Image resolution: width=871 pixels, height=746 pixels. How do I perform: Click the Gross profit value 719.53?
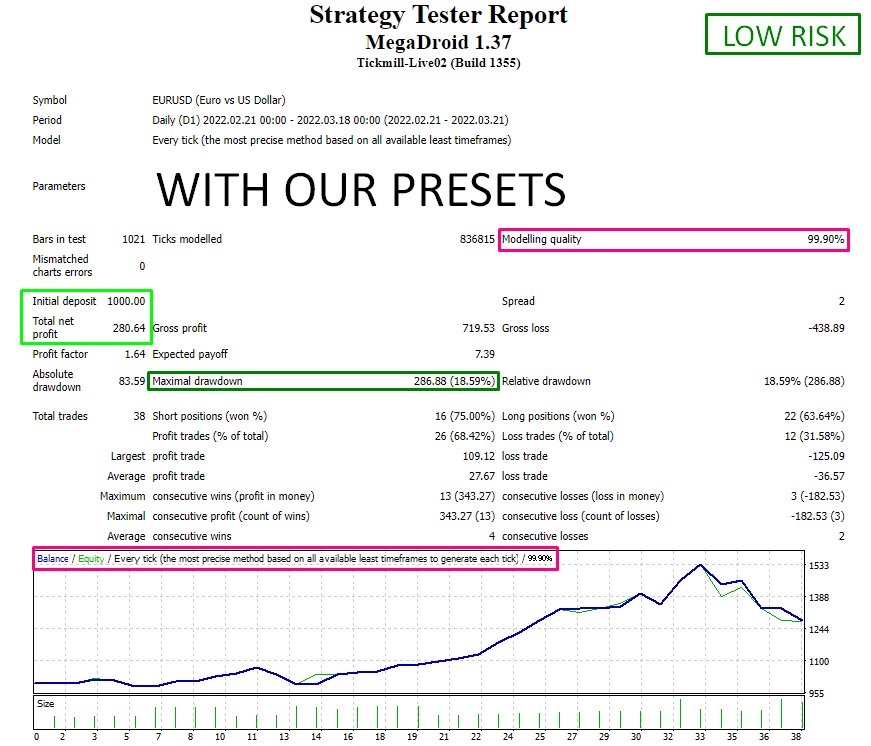coord(478,328)
